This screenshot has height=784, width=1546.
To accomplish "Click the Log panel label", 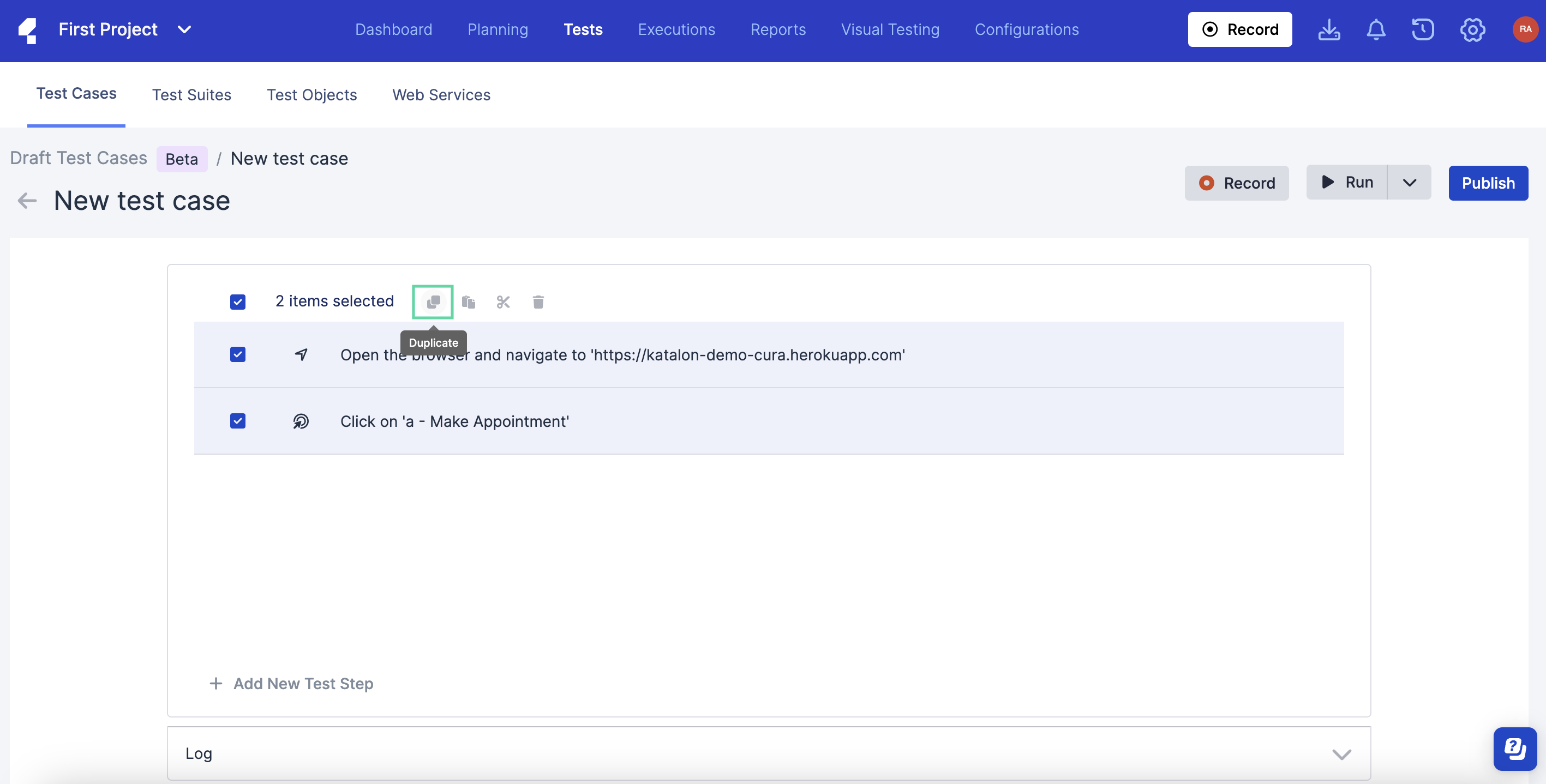I will point(199,753).
